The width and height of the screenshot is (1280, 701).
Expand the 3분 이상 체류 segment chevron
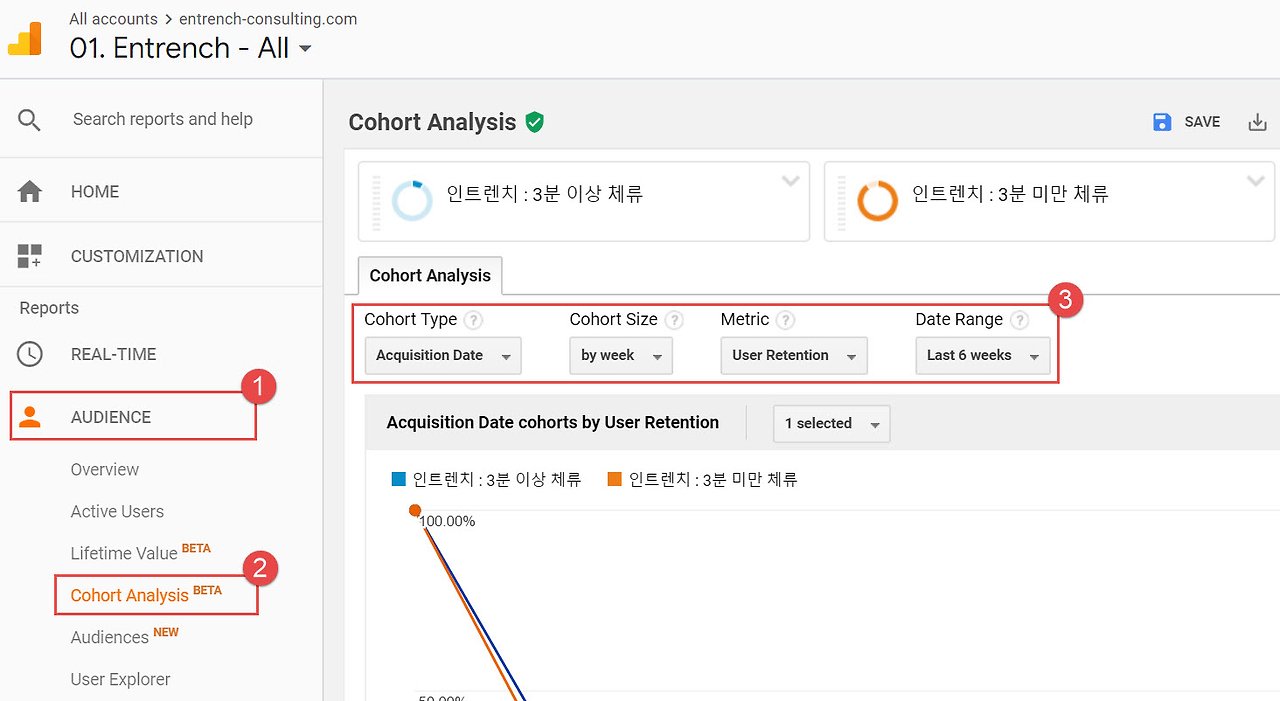pos(791,181)
